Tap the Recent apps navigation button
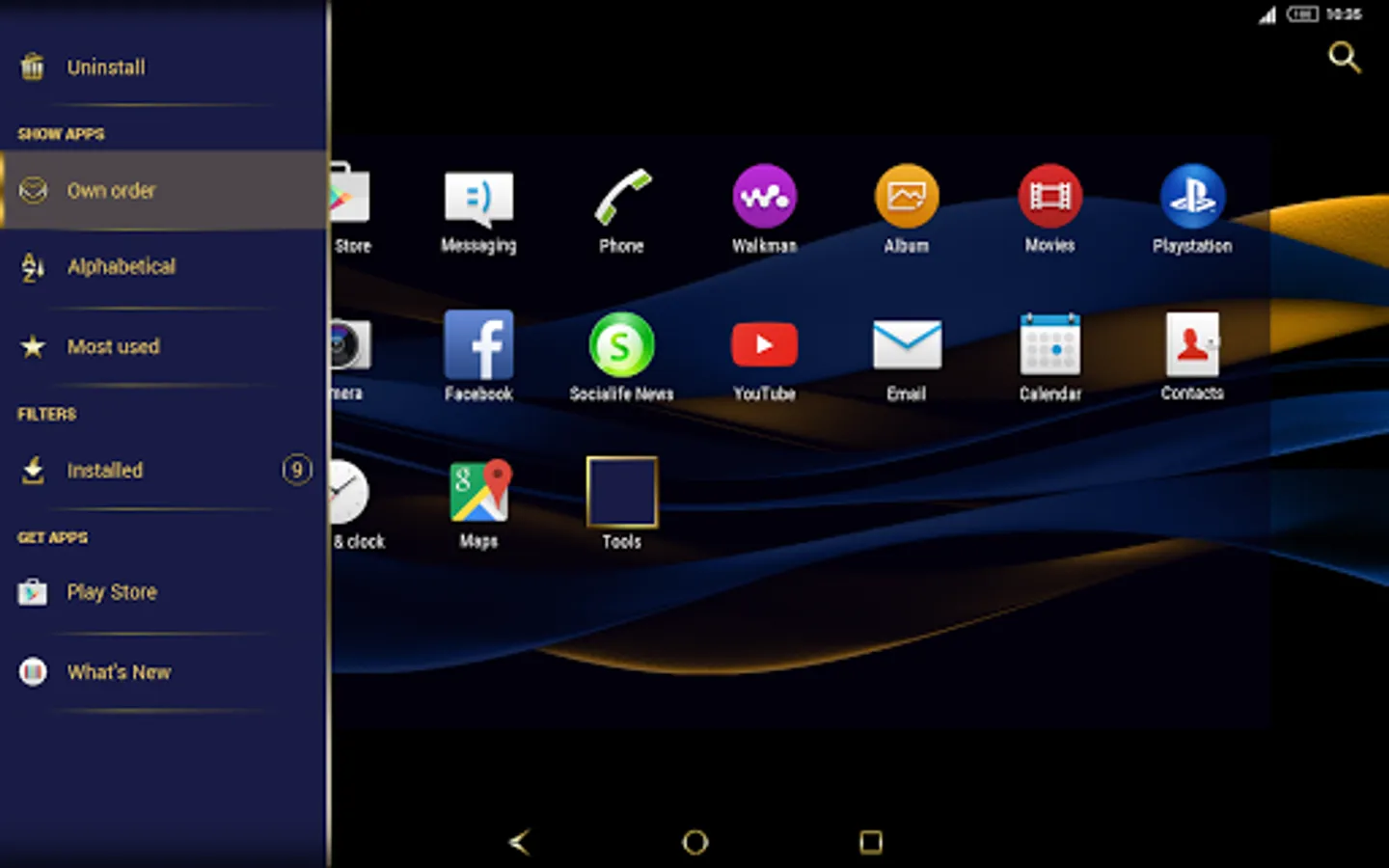This screenshot has height=868, width=1389. click(x=870, y=842)
